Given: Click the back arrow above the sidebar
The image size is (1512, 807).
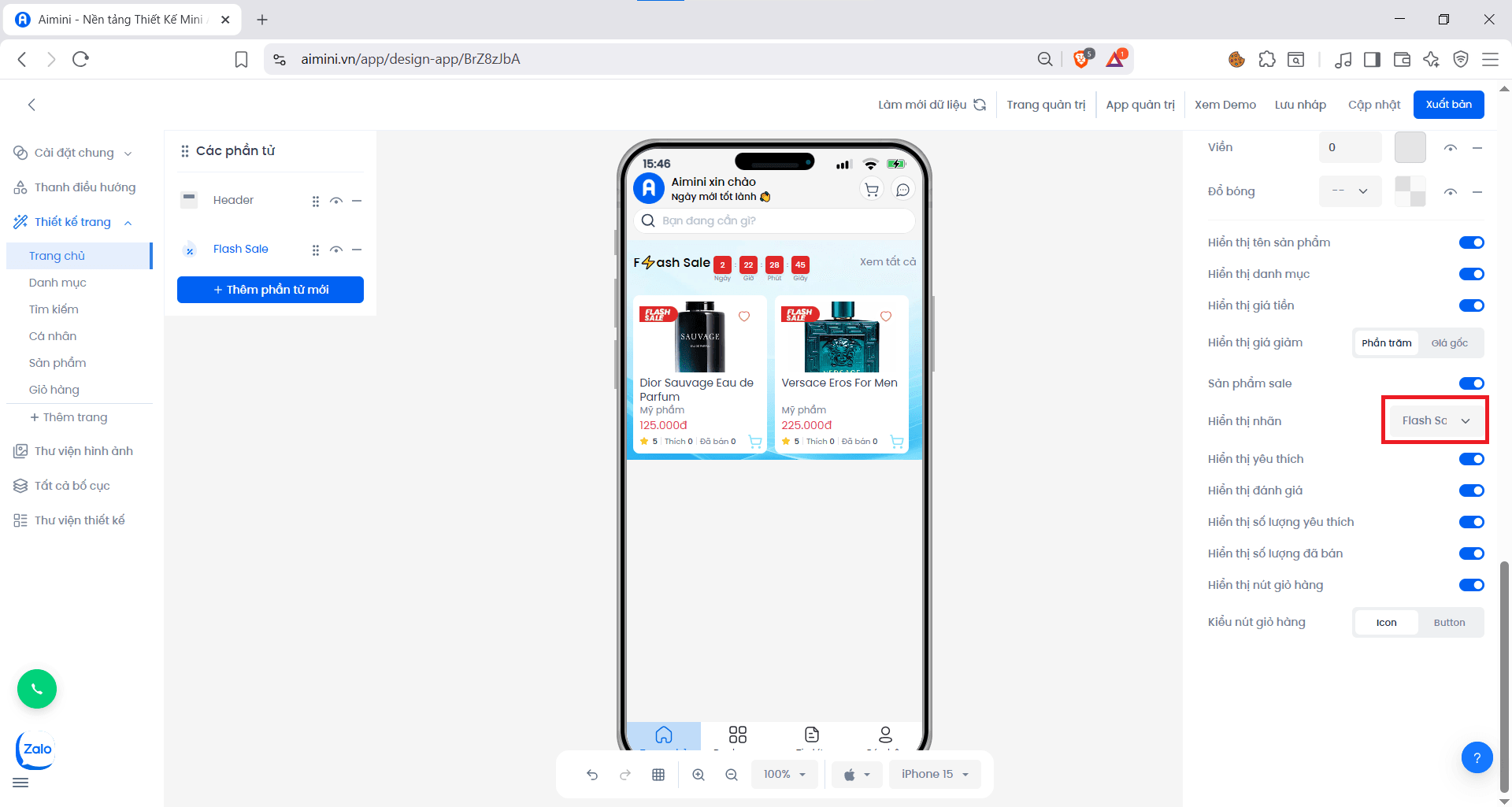Looking at the screenshot, I should point(31,105).
